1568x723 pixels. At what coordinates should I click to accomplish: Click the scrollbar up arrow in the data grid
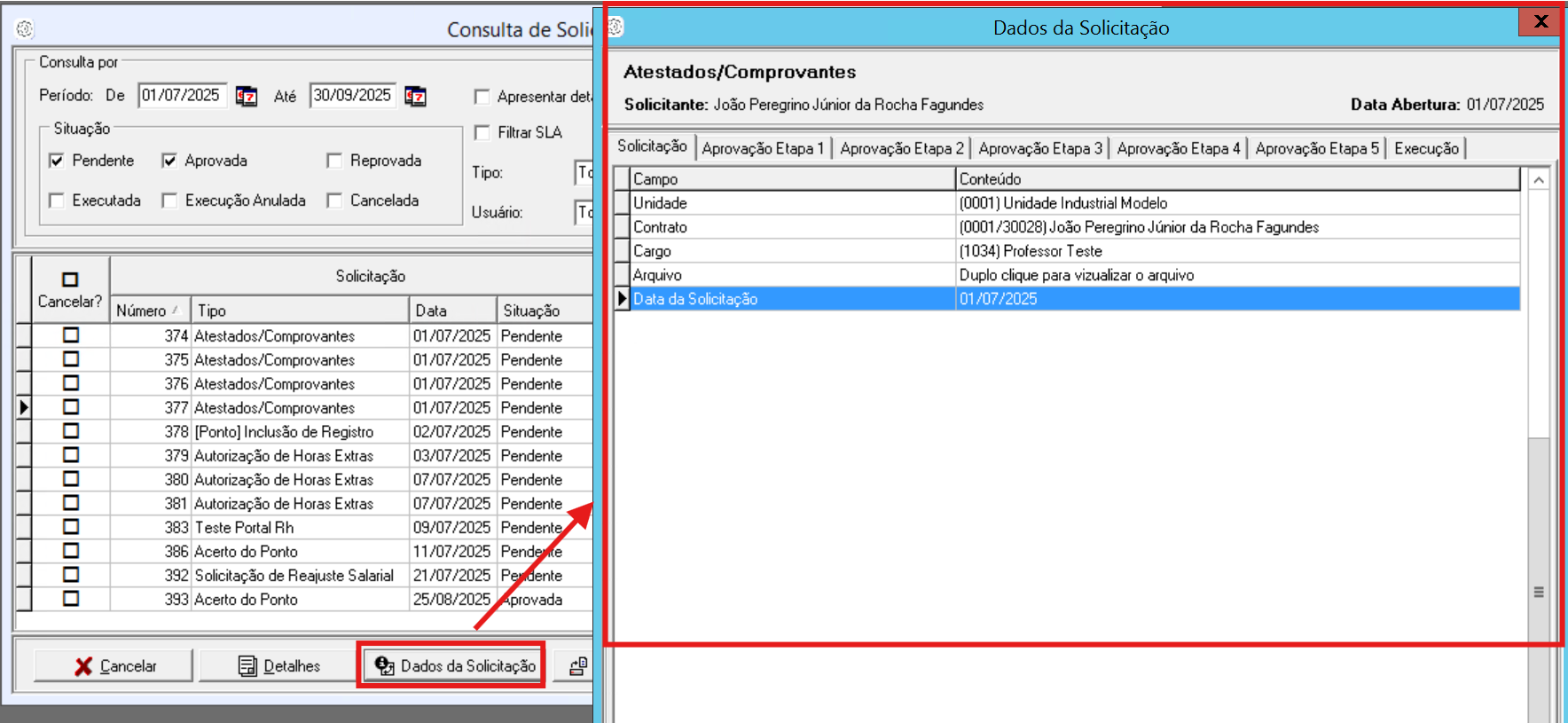(1539, 180)
